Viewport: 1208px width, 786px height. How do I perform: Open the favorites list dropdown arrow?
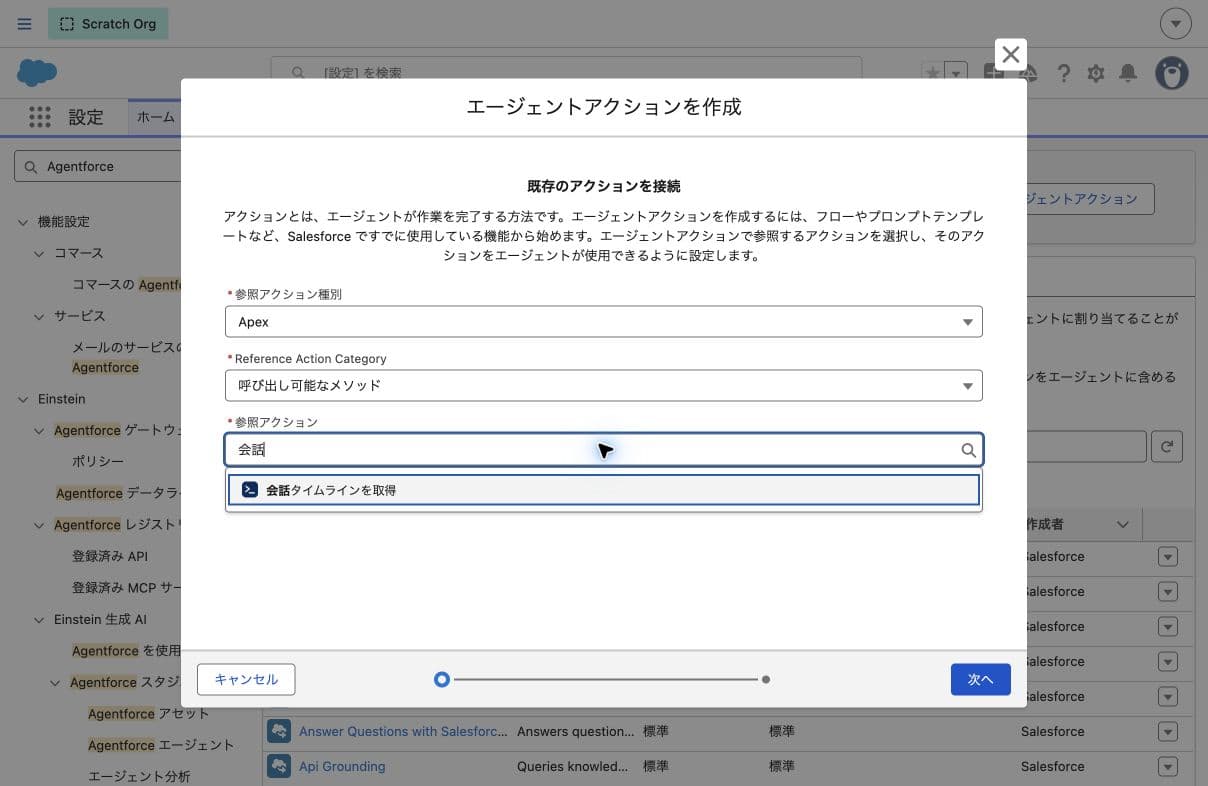[956, 73]
